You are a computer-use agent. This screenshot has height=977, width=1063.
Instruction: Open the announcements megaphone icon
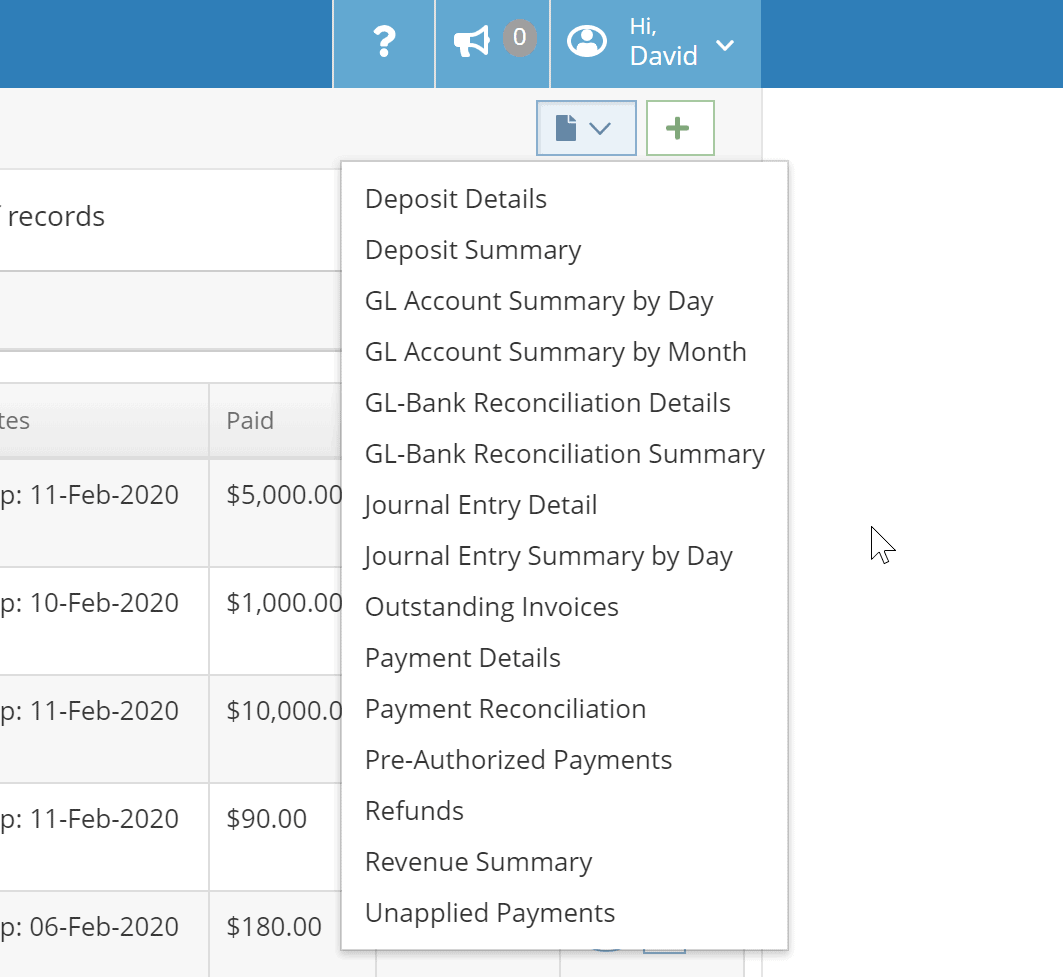click(x=472, y=42)
